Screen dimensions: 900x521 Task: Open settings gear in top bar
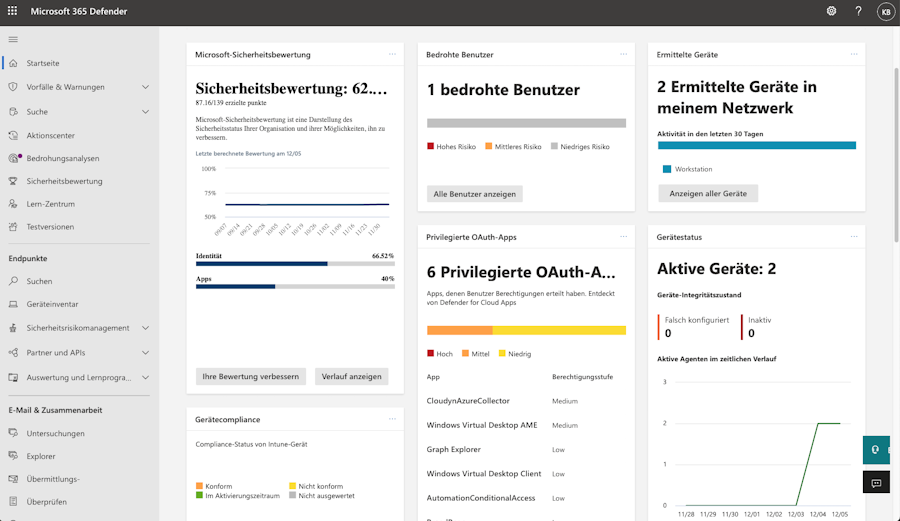tap(831, 11)
